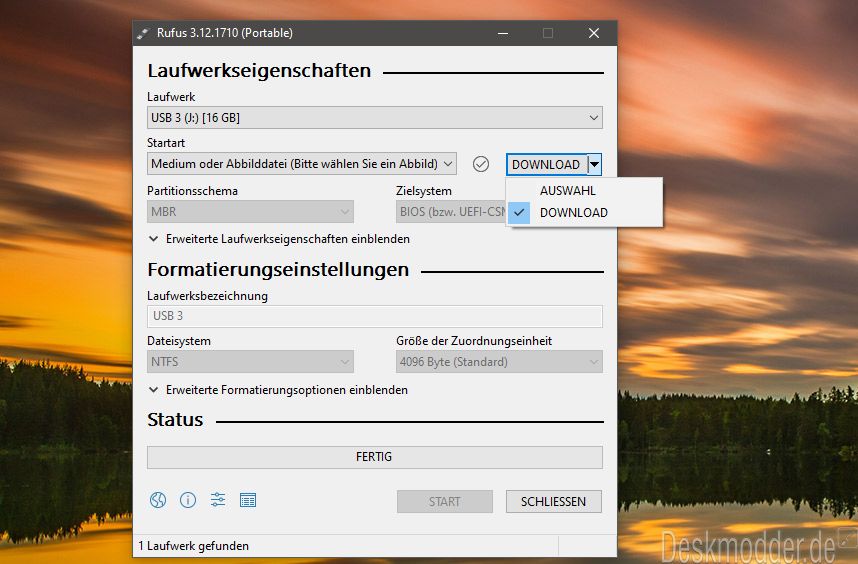
Task: Click the Laufwerkseigenschaften heading
Action: tap(259, 71)
